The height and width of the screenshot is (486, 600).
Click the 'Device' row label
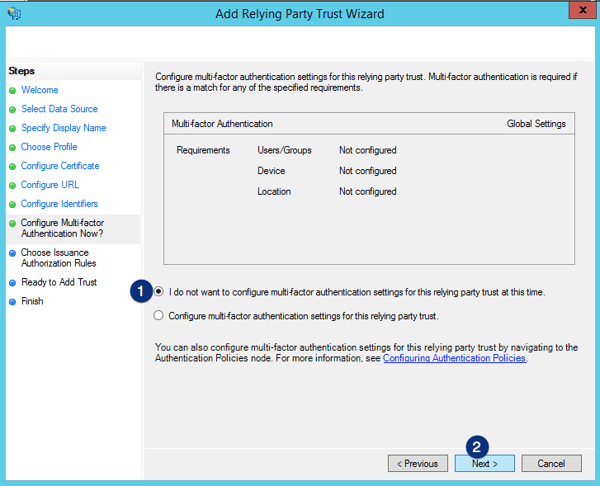click(x=271, y=171)
